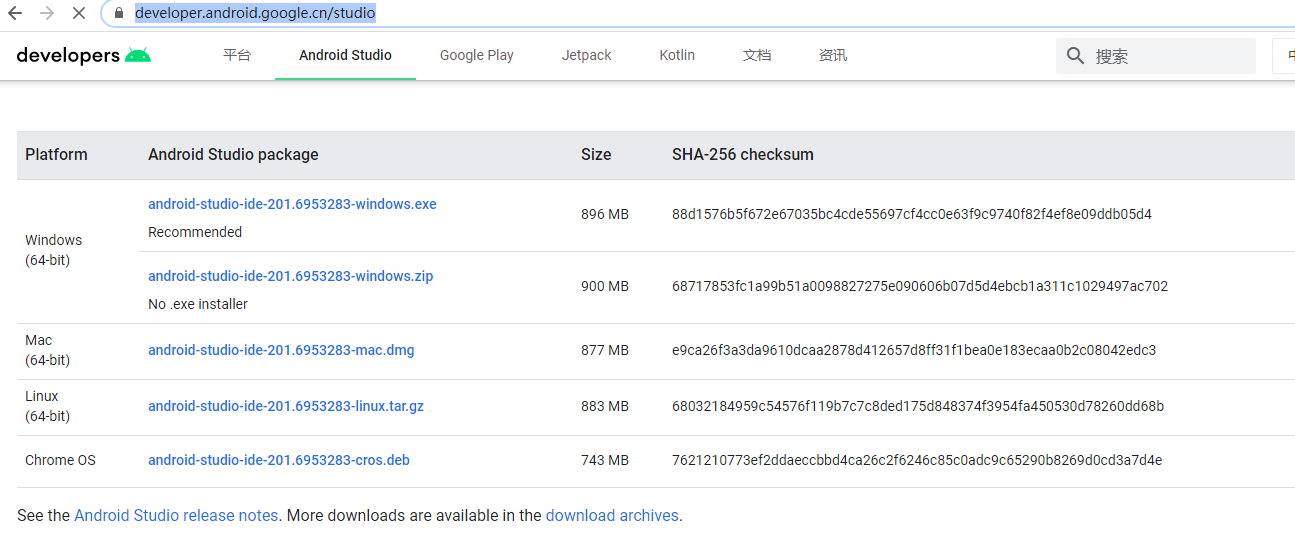Switch to the Kotlin tab

677,55
